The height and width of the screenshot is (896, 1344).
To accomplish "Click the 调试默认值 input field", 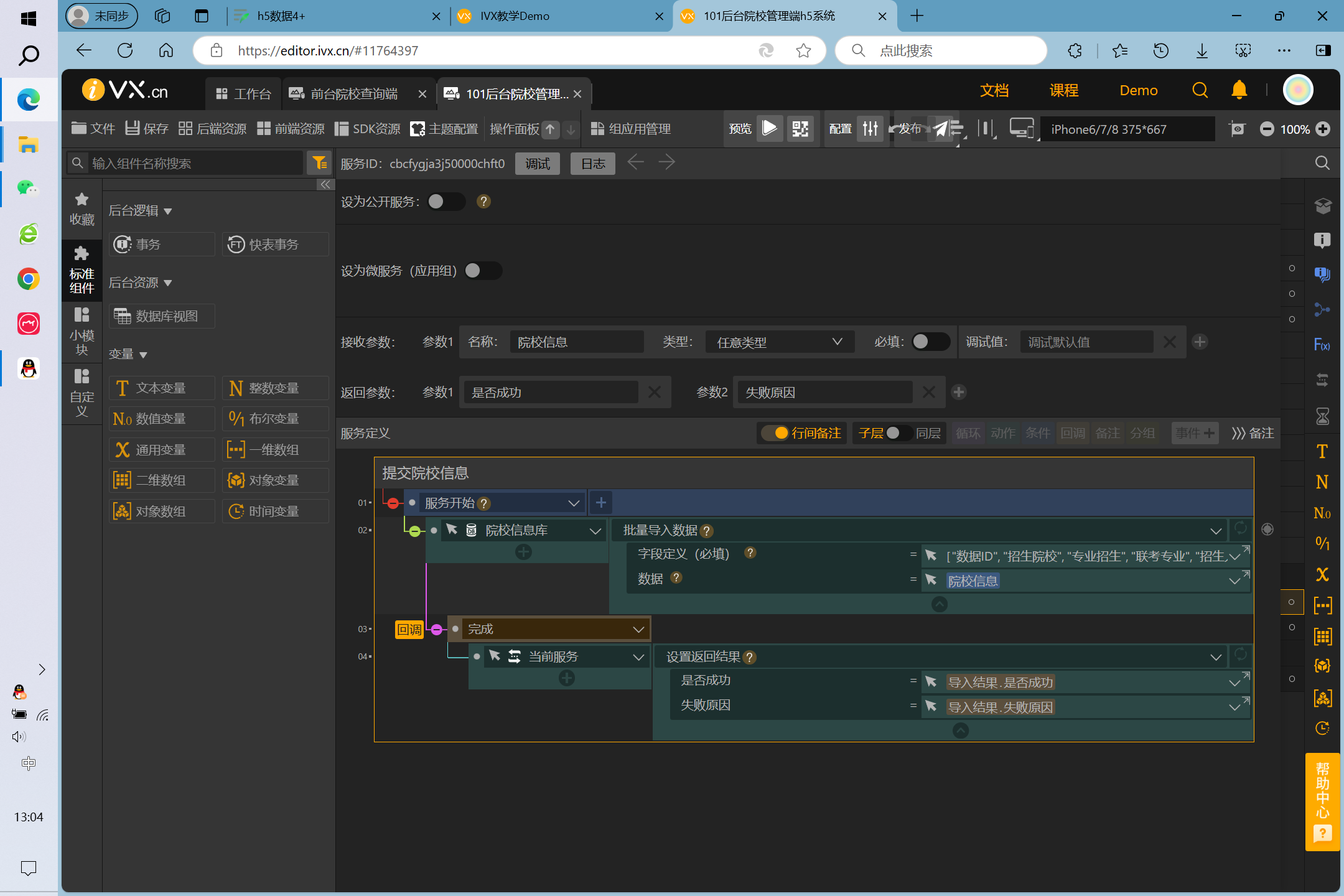I will click(1086, 342).
